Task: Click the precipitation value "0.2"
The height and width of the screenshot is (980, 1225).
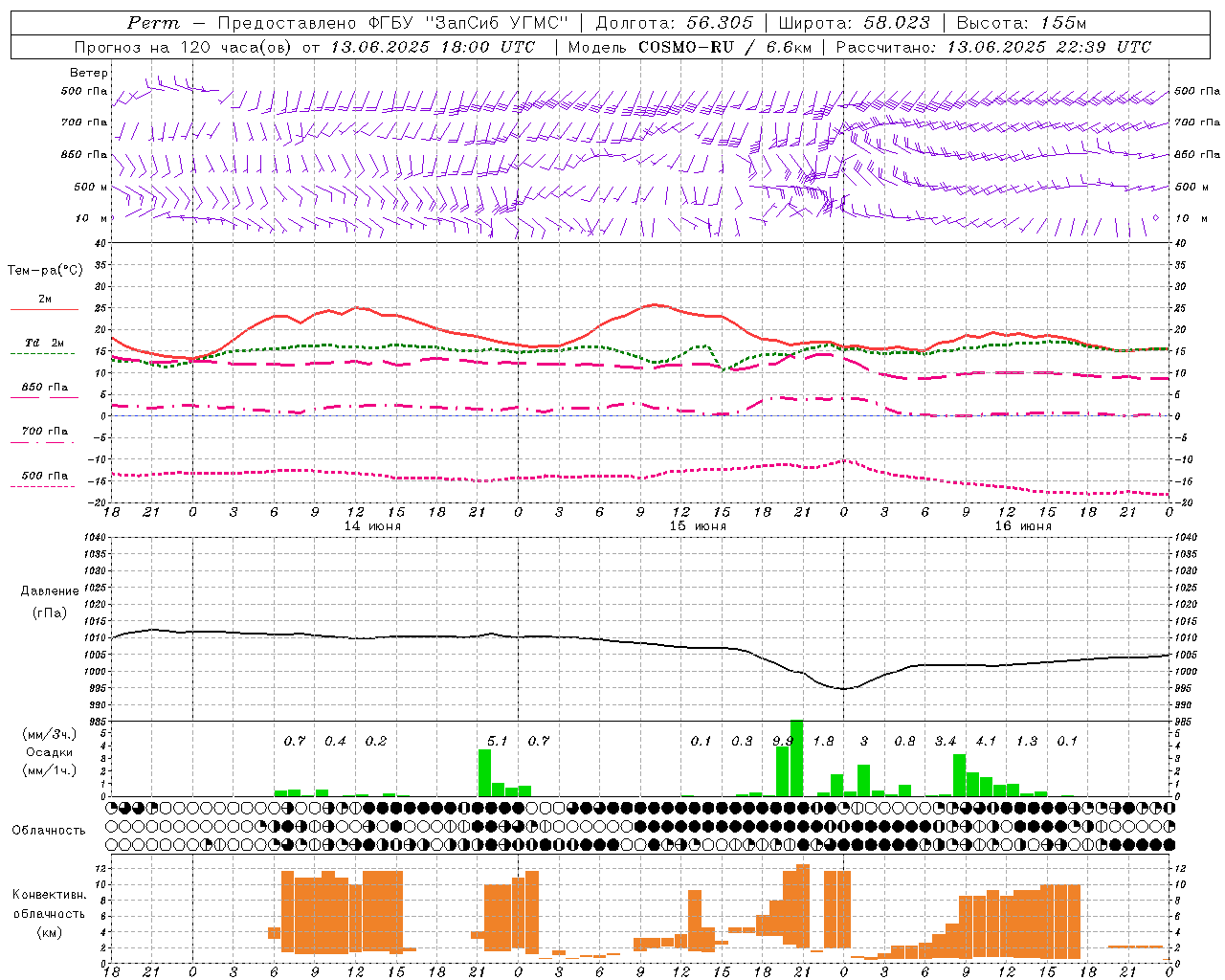Action: click(x=376, y=741)
